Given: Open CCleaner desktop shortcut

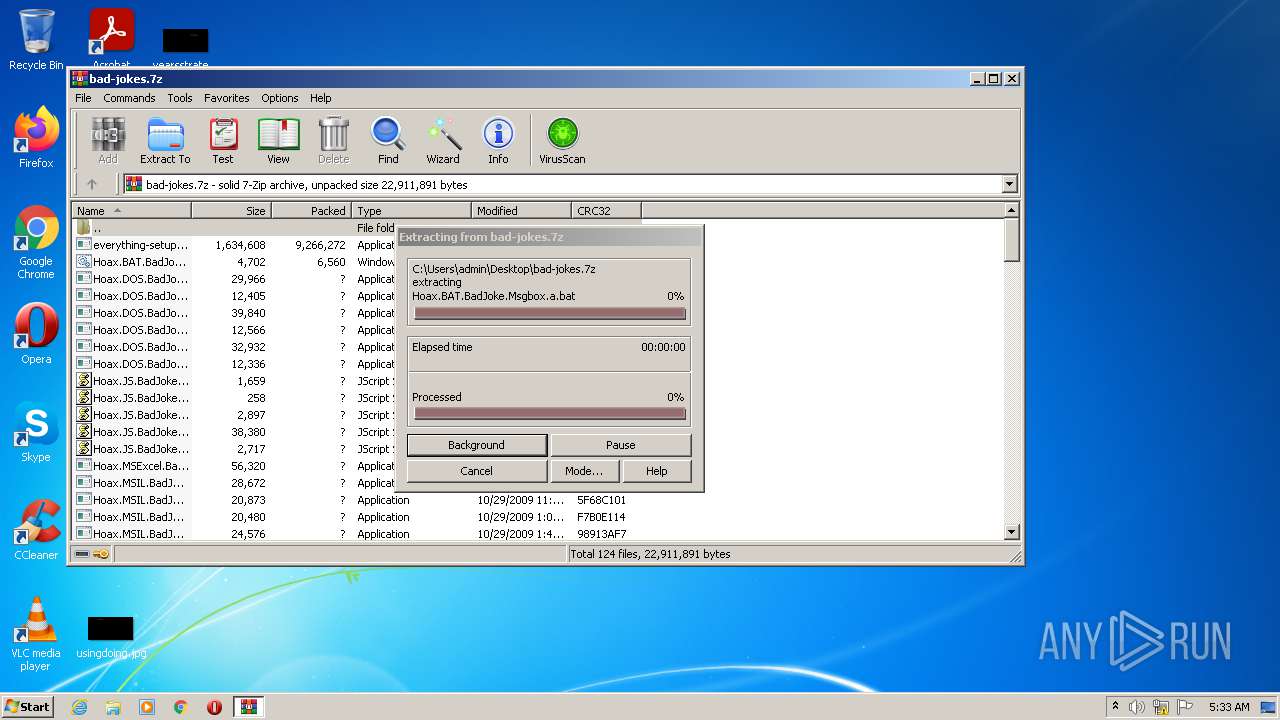Looking at the screenshot, I should click(x=36, y=530).
